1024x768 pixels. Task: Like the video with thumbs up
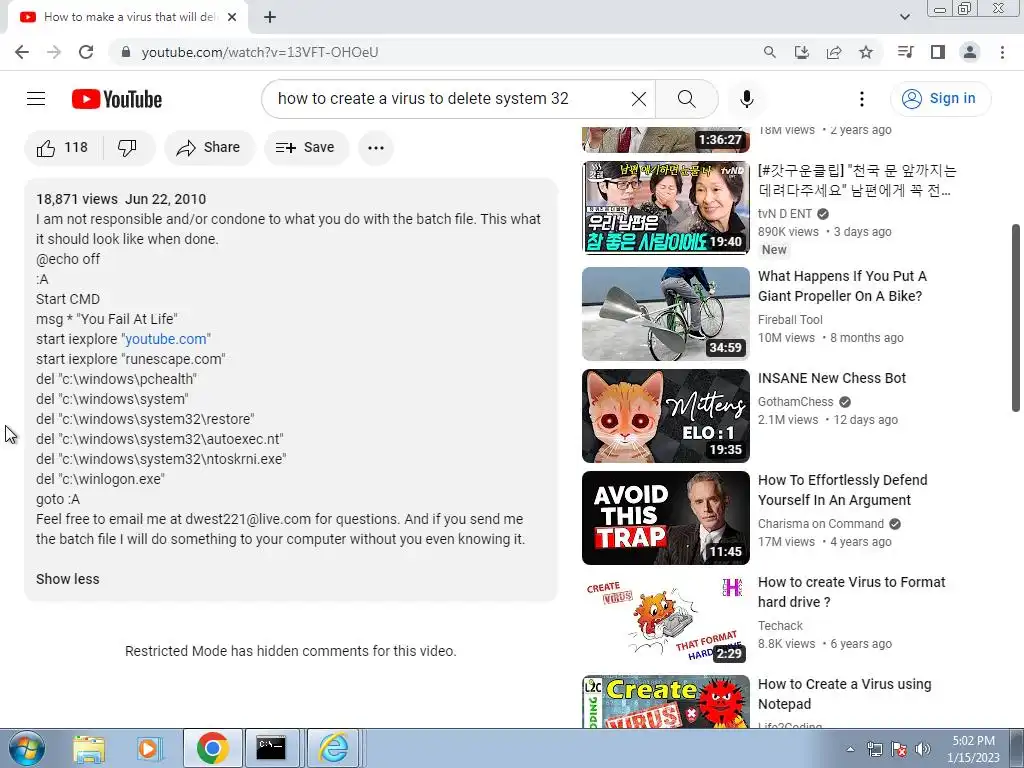click(63, 148)
